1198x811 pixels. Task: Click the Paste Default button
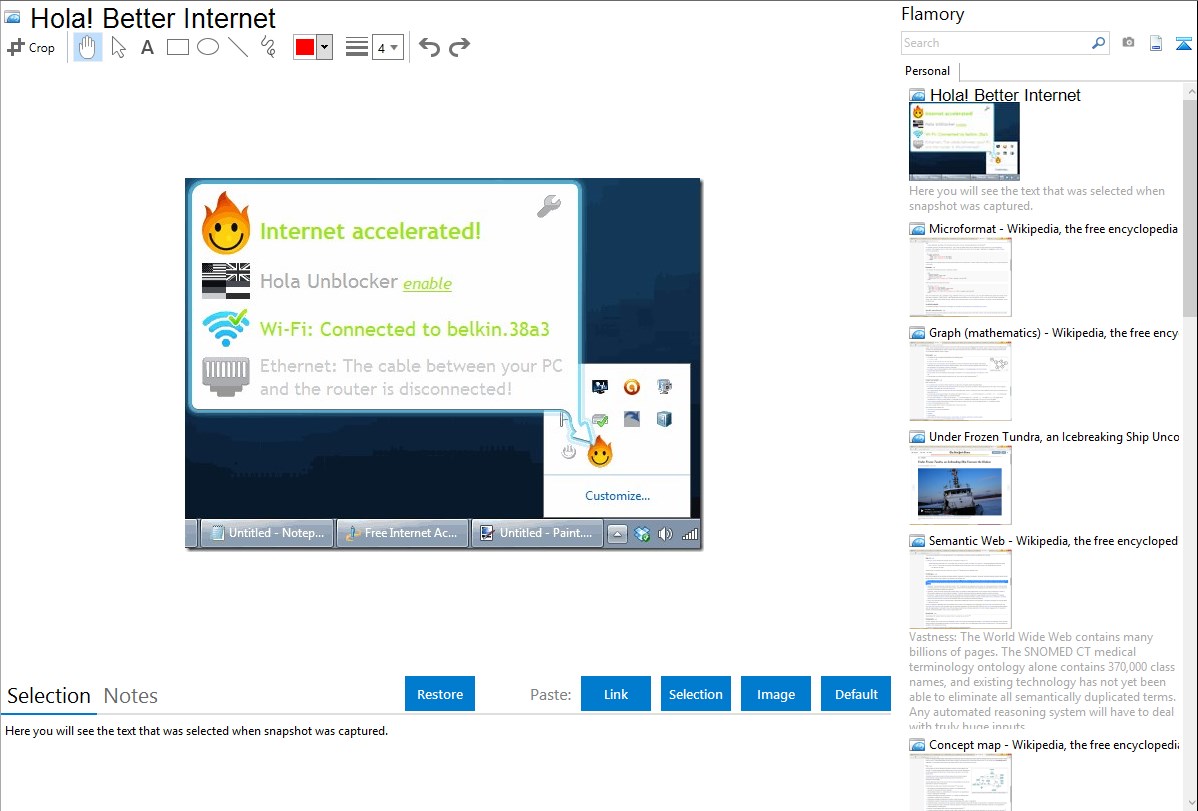coord(856,694)
